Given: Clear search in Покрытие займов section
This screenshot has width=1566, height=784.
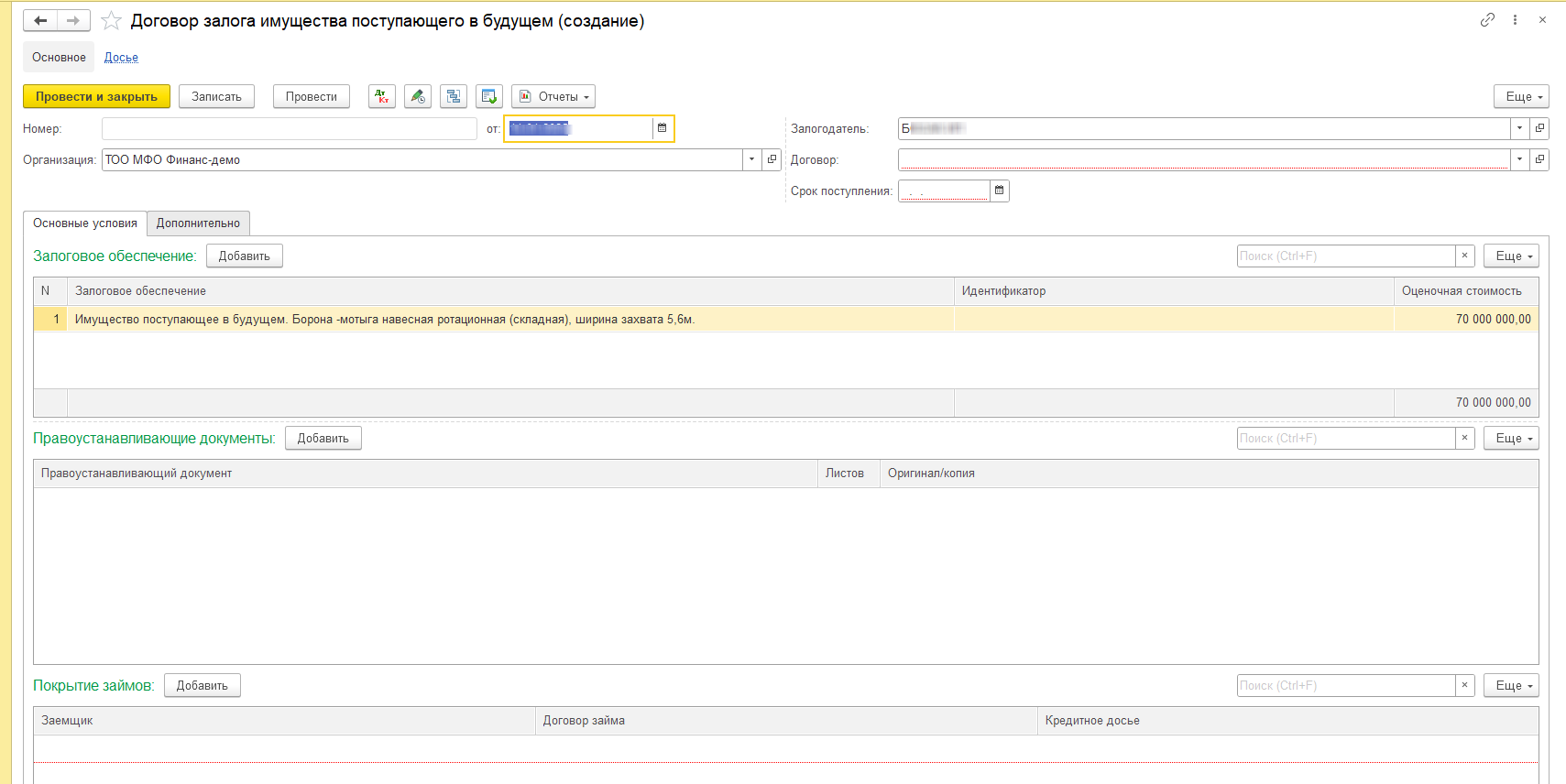Looking at the screenshot, I should (1464, 685).
